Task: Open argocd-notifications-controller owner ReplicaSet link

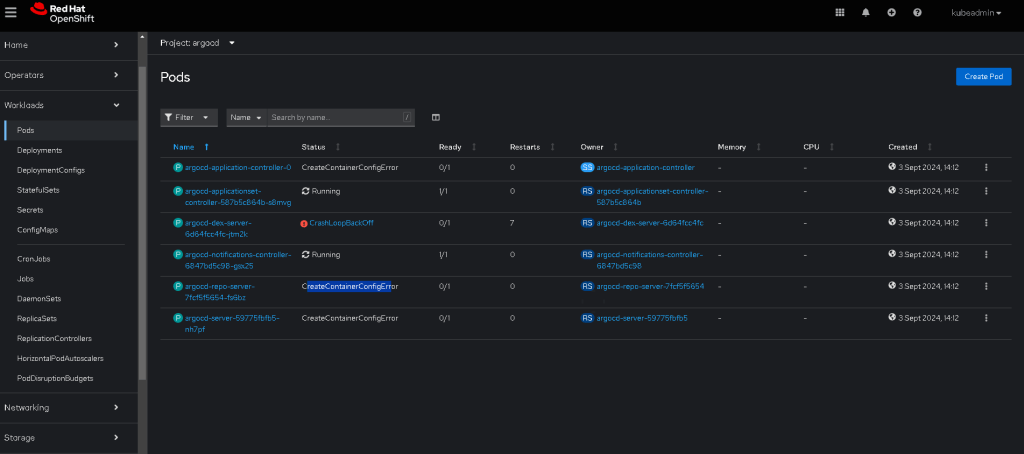Action: pos(649,260)
